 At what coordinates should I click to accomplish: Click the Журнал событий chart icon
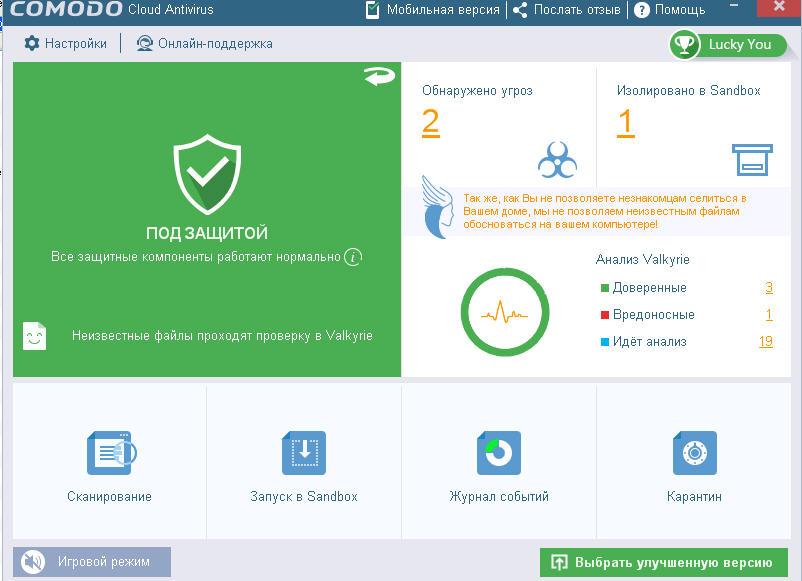click(499, 453)
